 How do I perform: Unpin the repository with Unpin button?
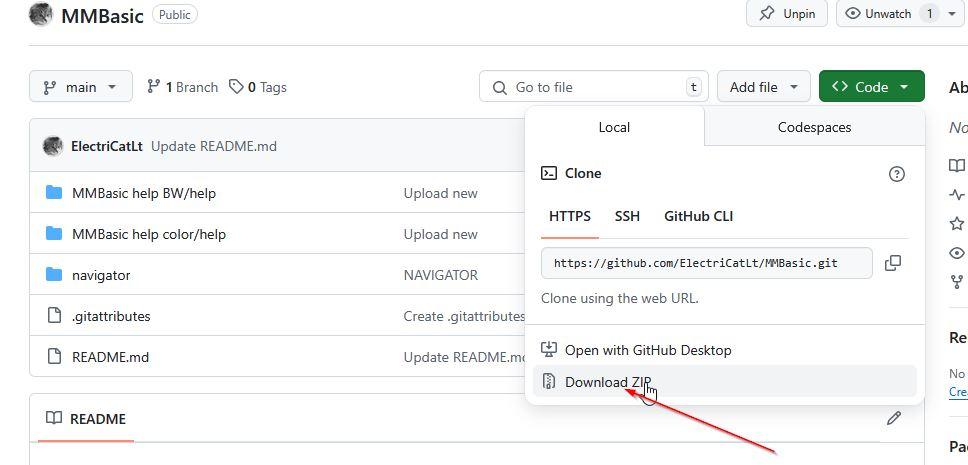pyautogui.click(x=788, y=14)
